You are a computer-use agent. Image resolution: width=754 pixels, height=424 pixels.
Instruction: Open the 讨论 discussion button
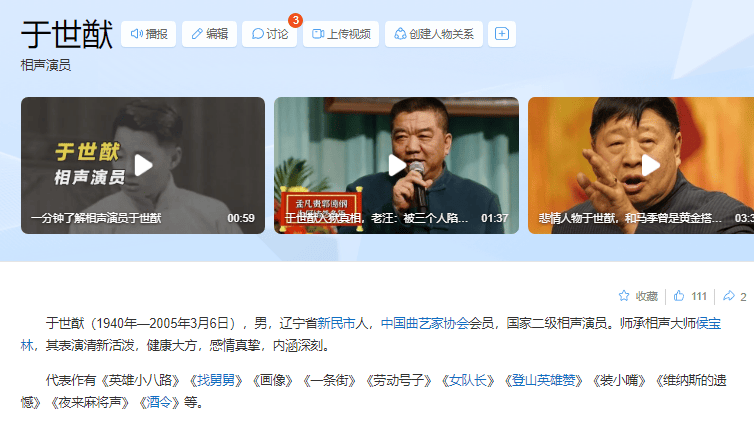269,34
